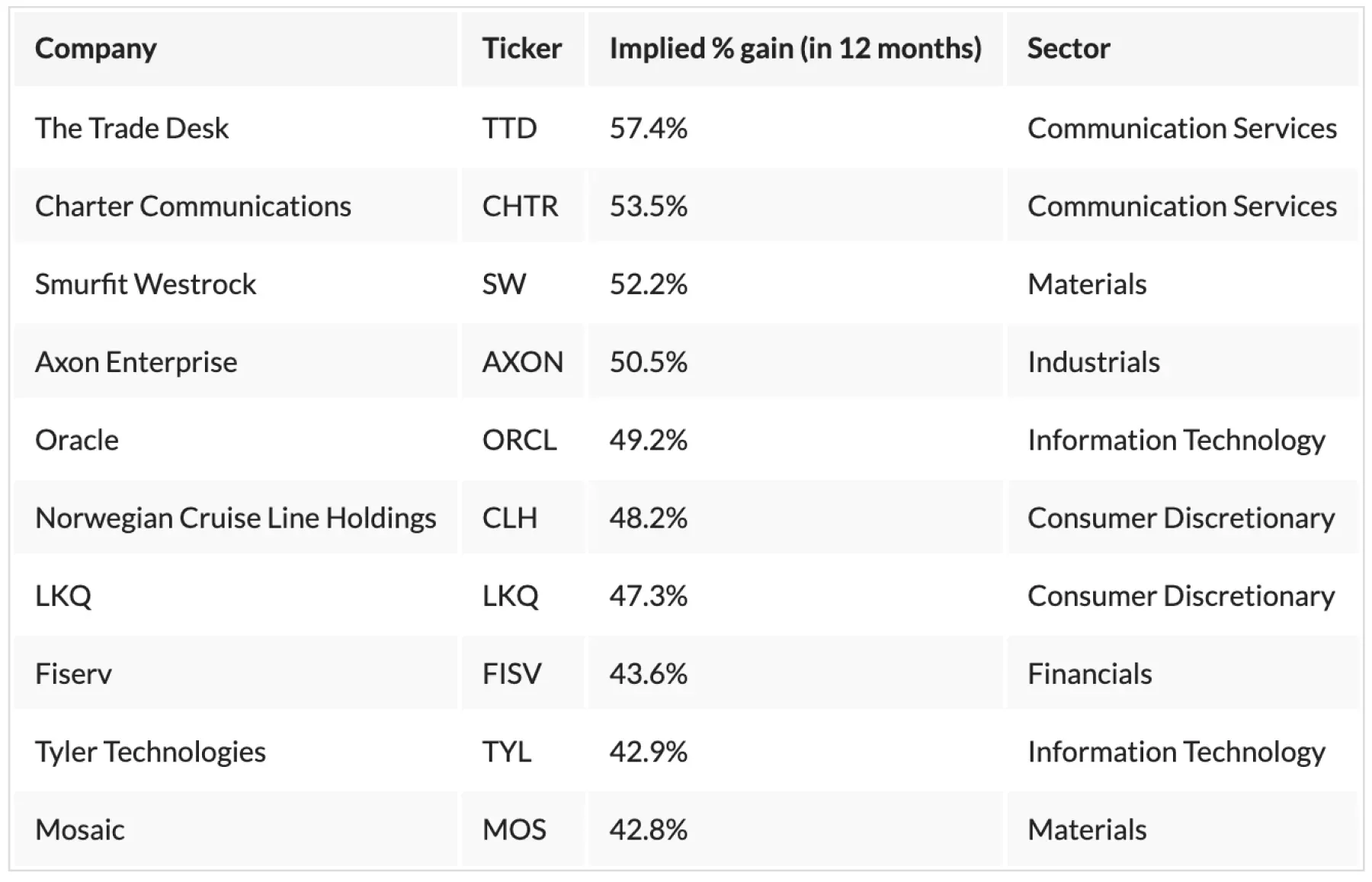Click the Financials sector cell
Image resolution: width=1372 pixels, height=882 pixels.
pyautogui.click(x=1089, y=674)
